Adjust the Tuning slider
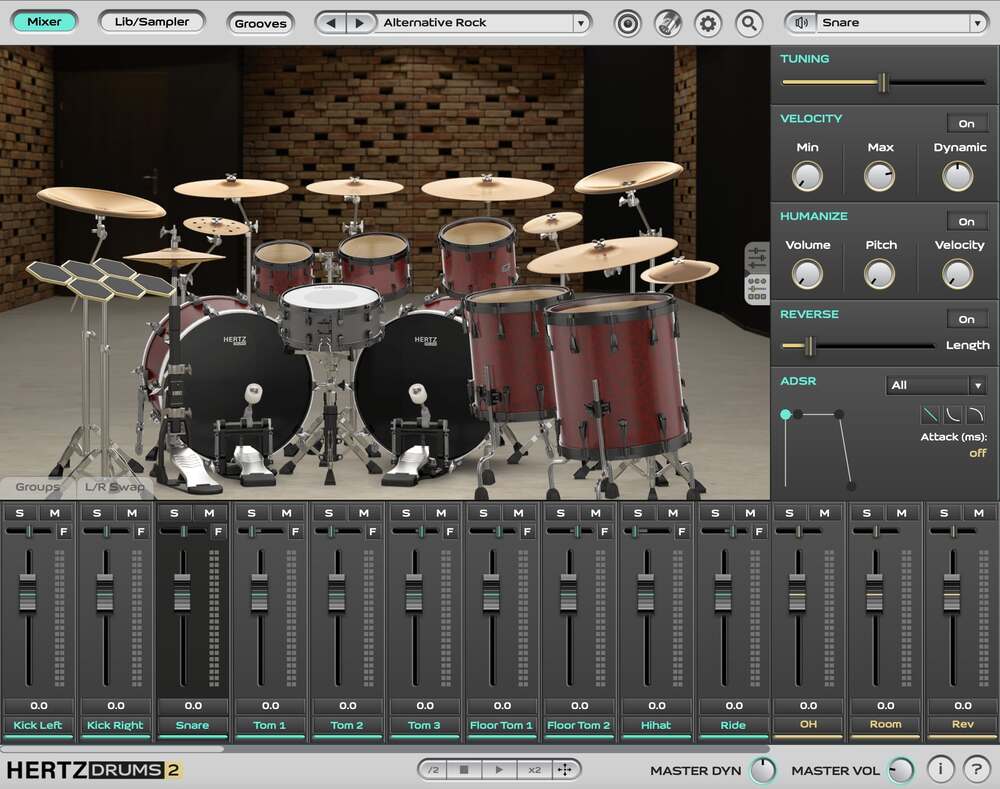Screen dimensions: 1000x789 885,84
